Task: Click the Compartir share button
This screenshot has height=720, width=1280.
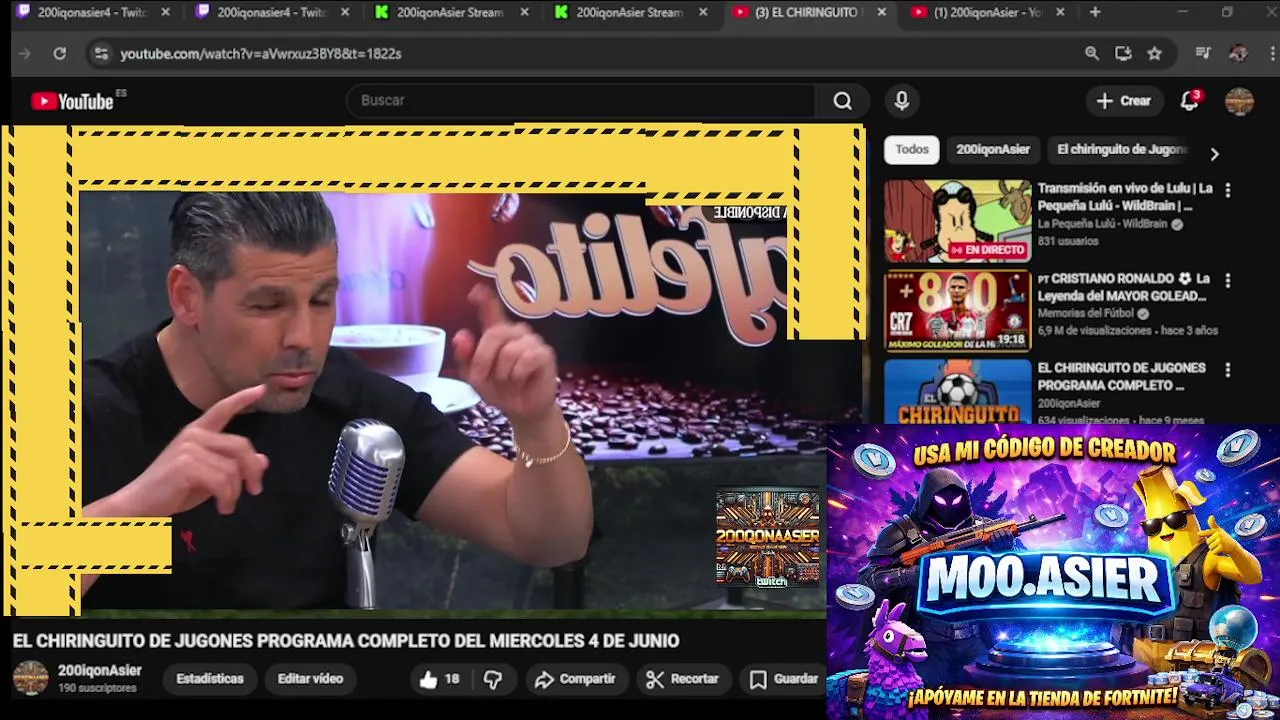Action: click(x=575, y=679)
